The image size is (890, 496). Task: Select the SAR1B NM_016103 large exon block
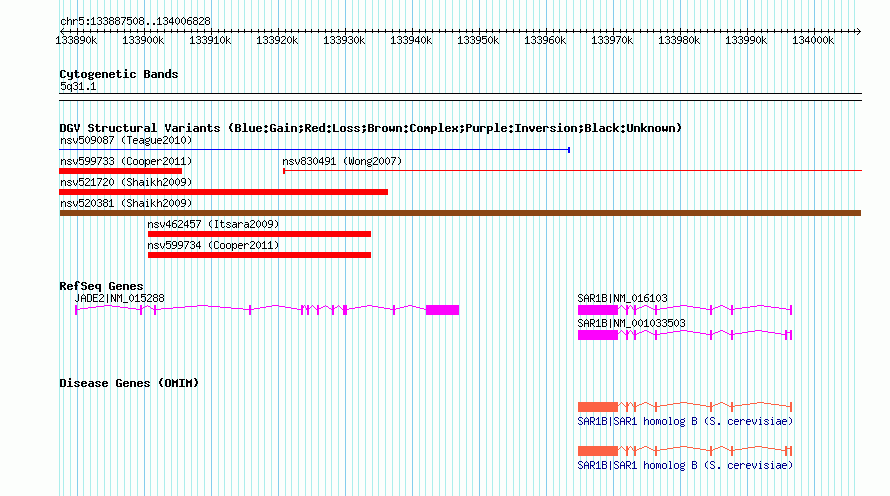(598, 310)
